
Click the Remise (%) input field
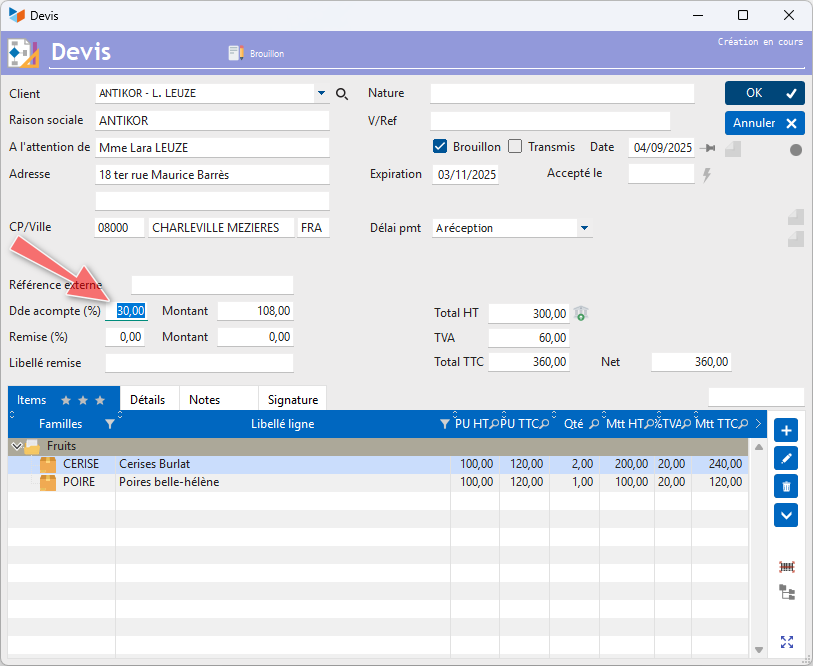[x=125, y=337]
